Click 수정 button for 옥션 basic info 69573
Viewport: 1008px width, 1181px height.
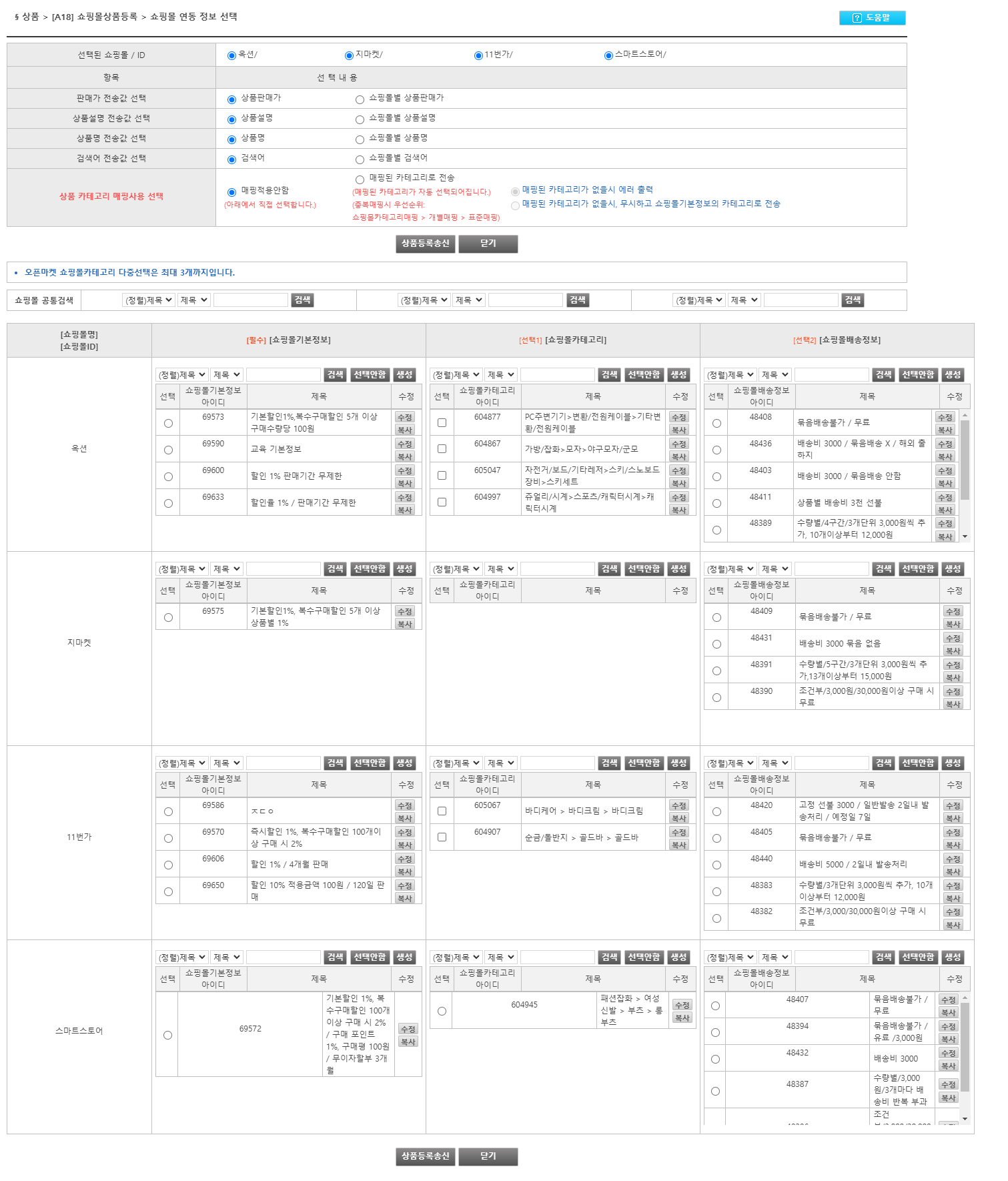404,417
